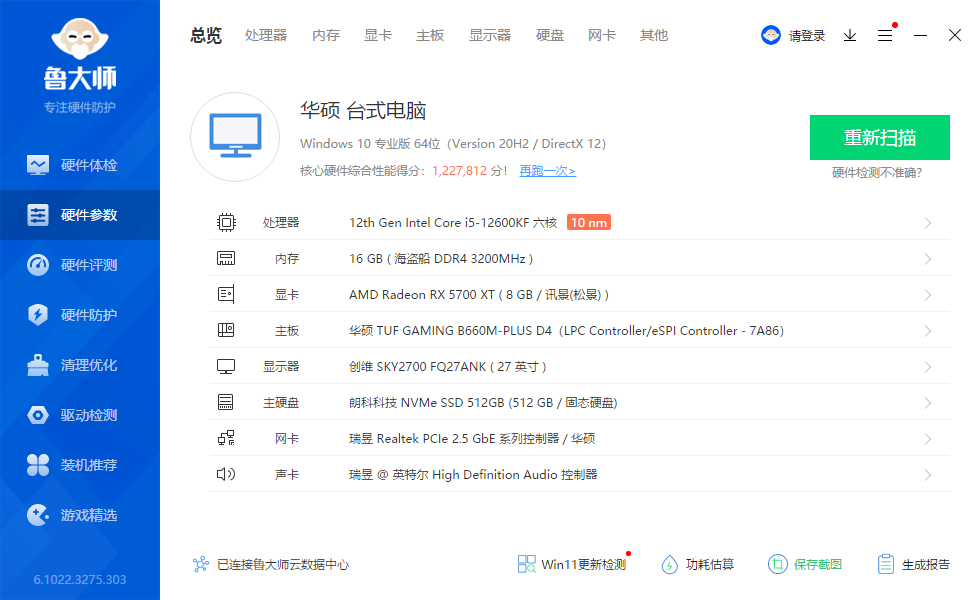Click 生成报告 to generate report
The width and height of the screenshot is (980, 600).
tap(913, 564)
